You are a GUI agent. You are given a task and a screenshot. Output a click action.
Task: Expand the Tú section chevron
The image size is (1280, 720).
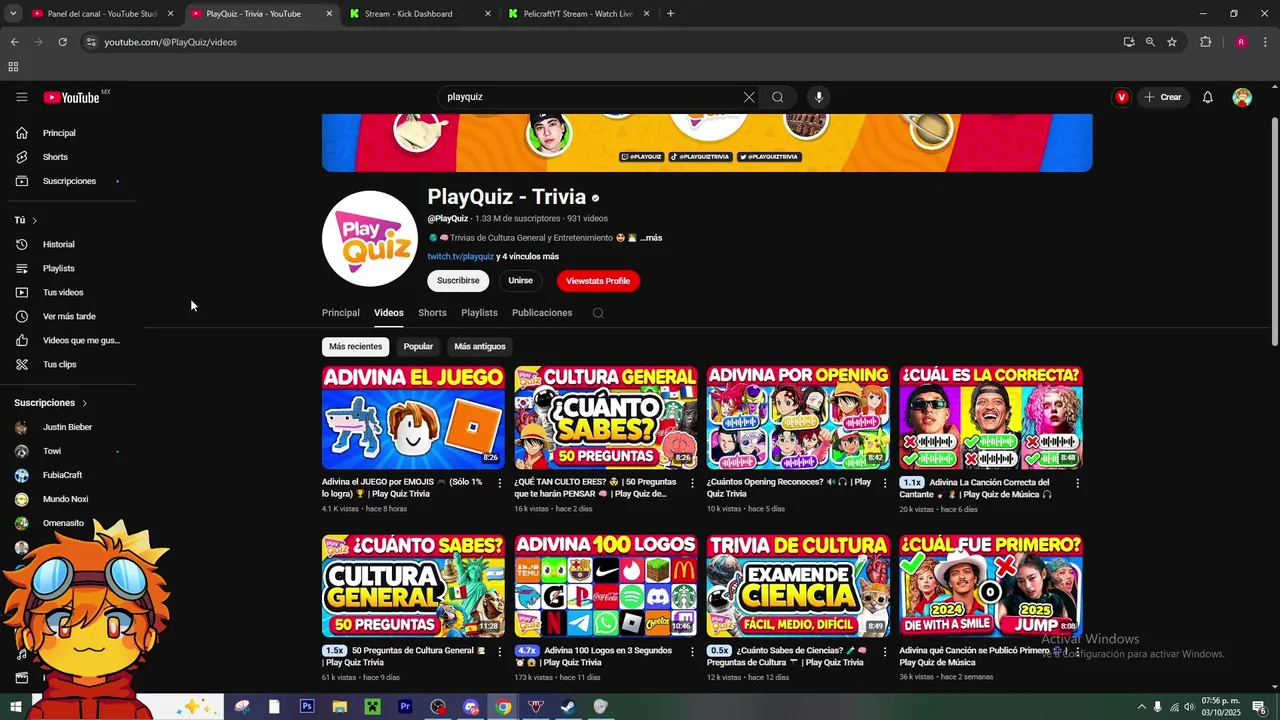pyautogui.click(x=34, y=220)
